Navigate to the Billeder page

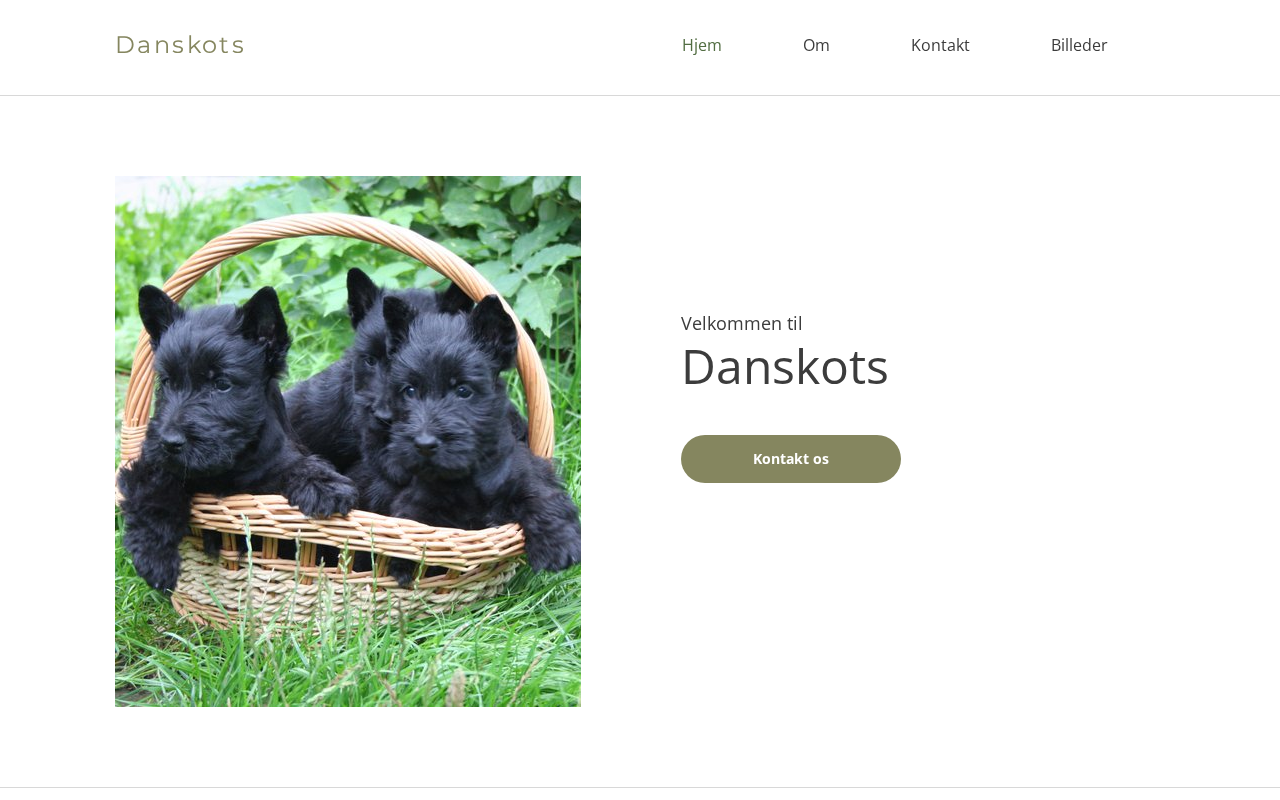tap(1079, 45)
